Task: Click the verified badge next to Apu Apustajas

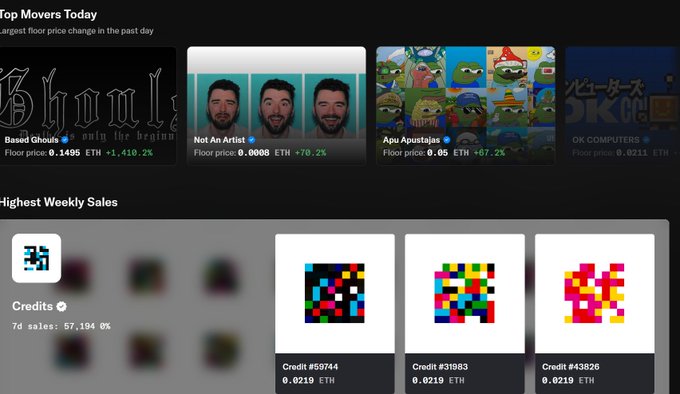Action: coord(447,140)
